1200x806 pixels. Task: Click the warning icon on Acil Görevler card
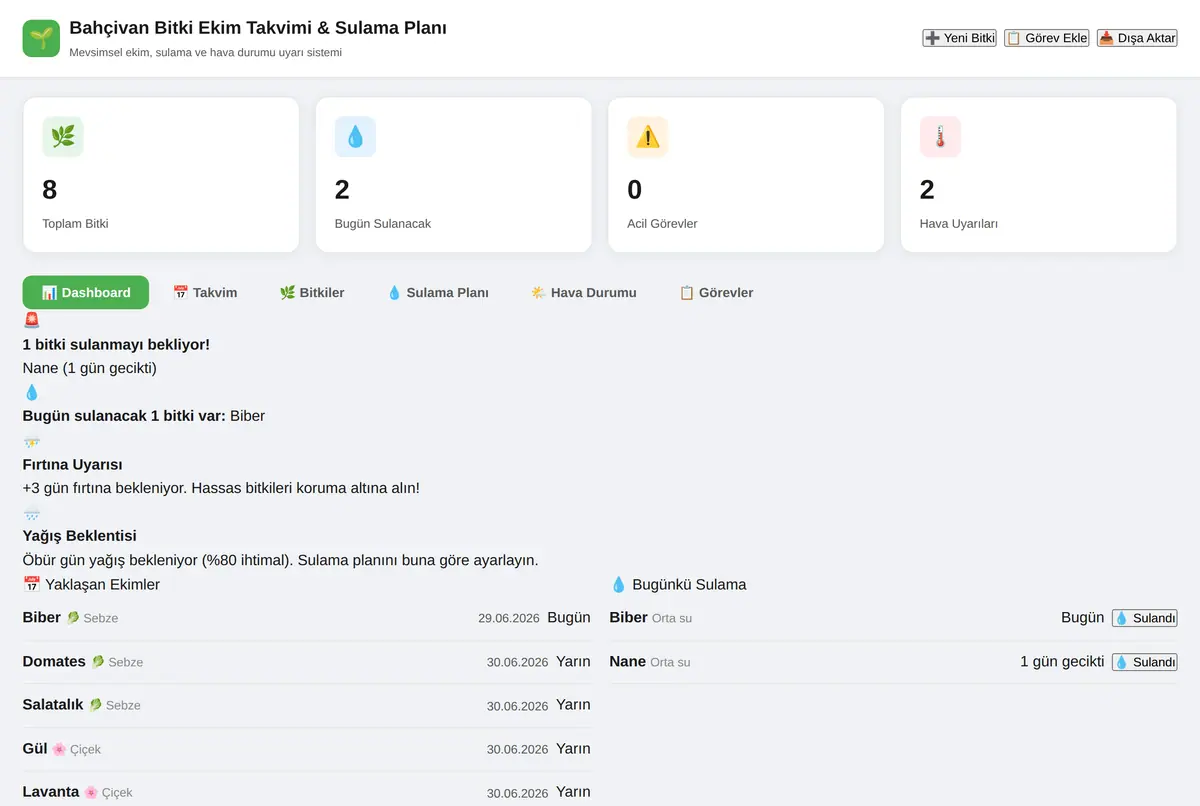pyautogui.click(x=648, y=137)
